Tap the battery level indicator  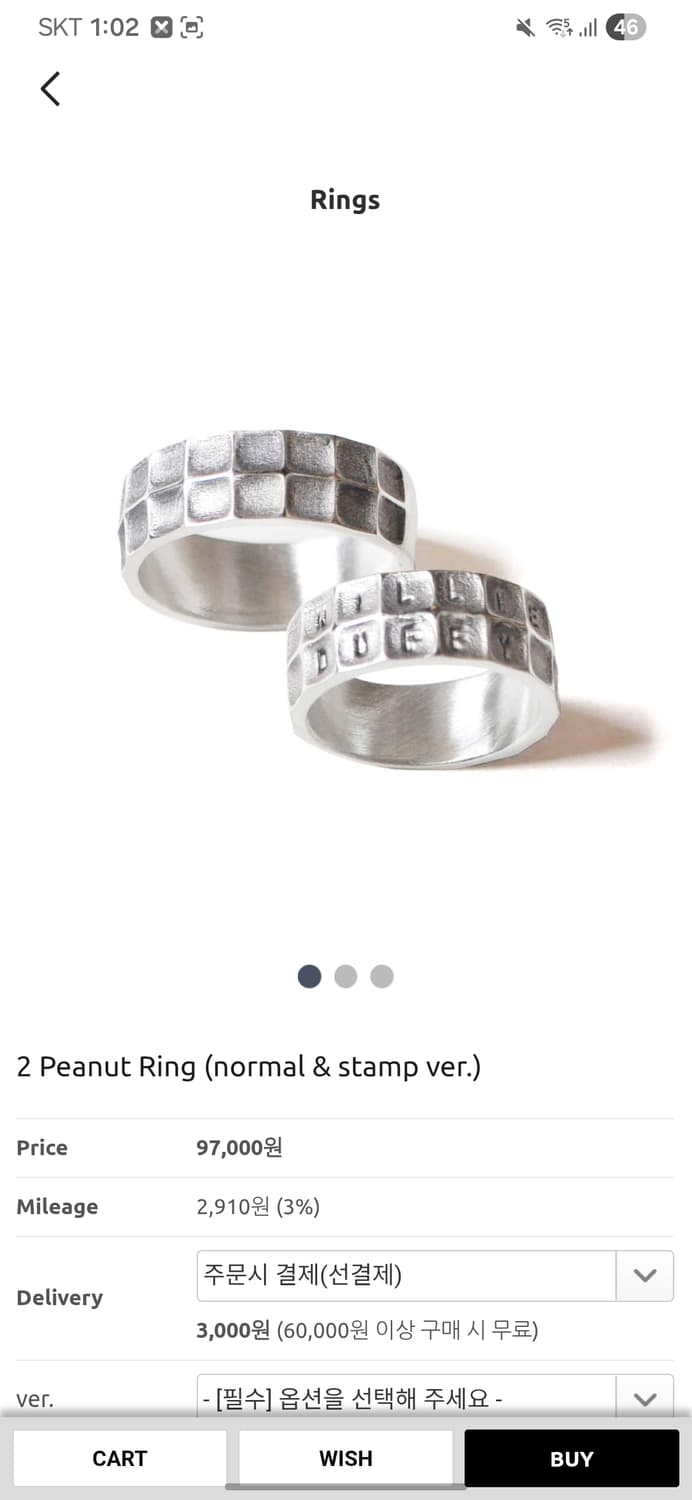626,28
